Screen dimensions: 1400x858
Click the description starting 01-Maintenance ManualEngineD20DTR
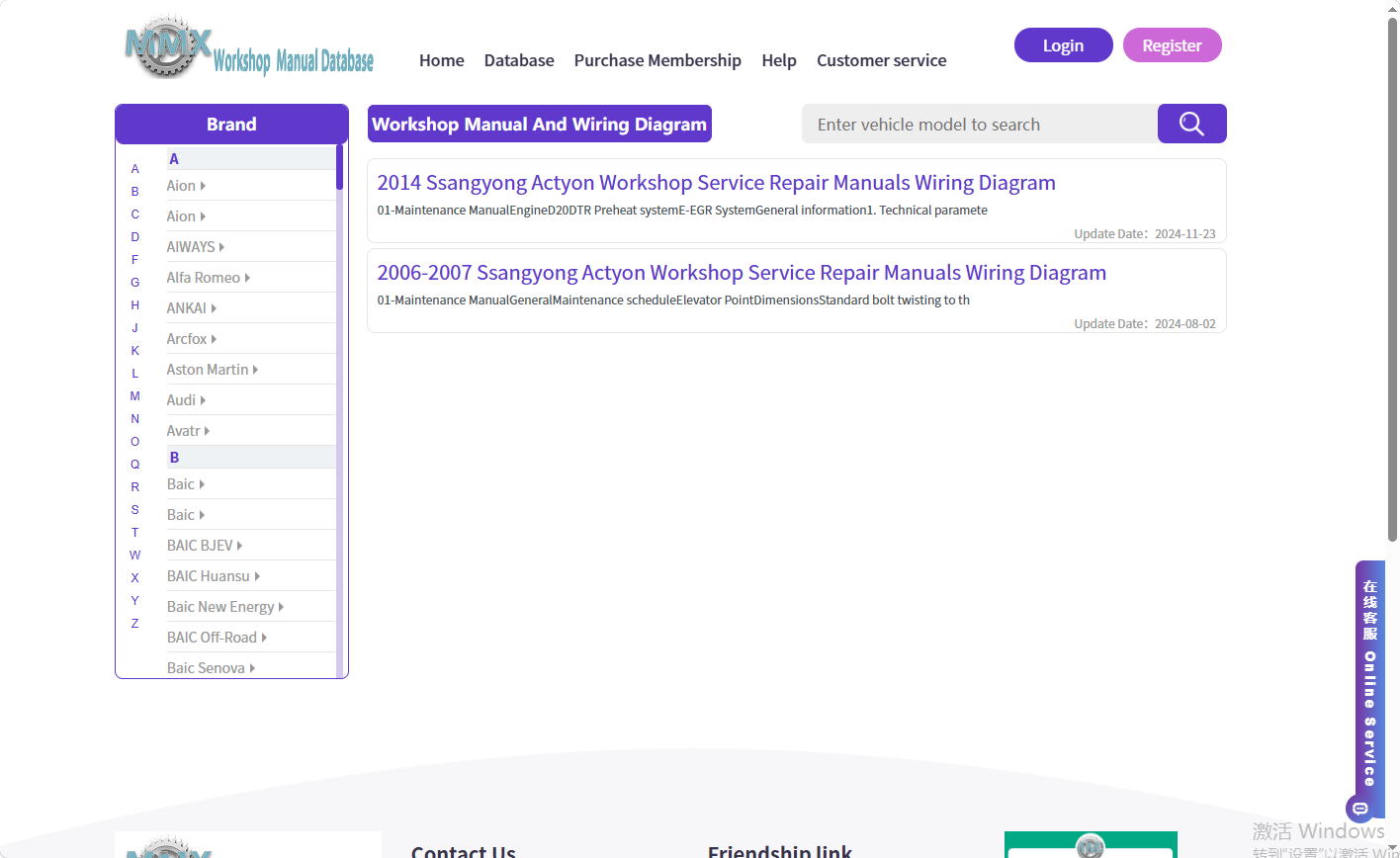click(682, 211)
